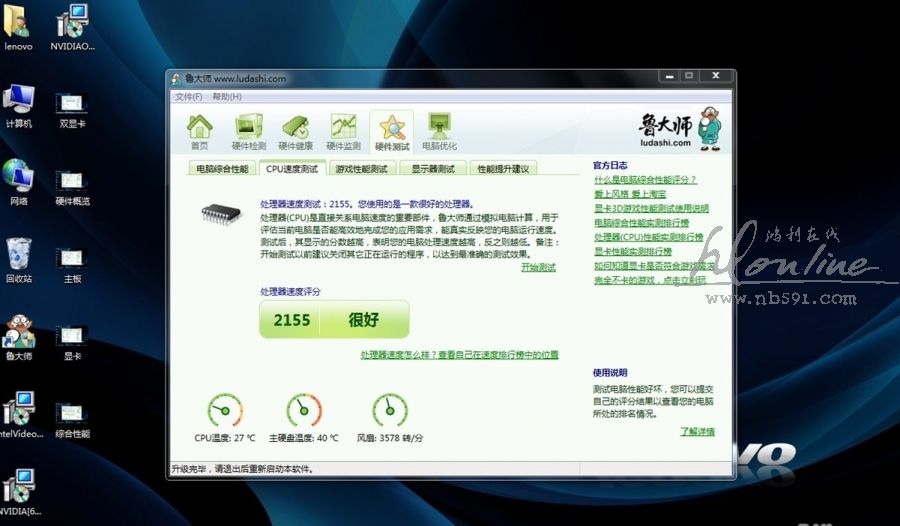Screen dimensions: 900x526
Task: Open the 首页 home toolbar icon
Action: [x=200, y=131]
